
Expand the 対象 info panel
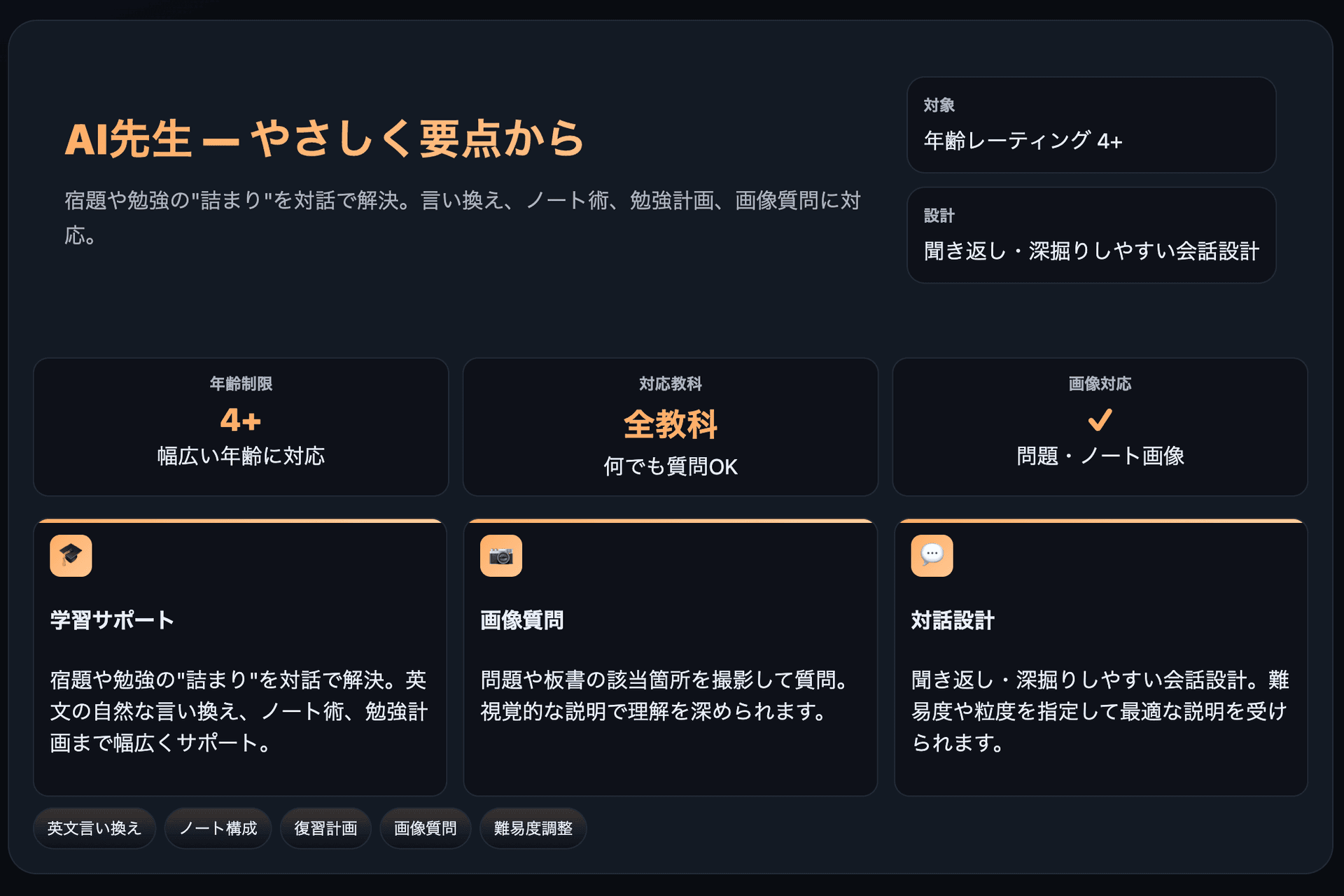[x=1091, y=125]
